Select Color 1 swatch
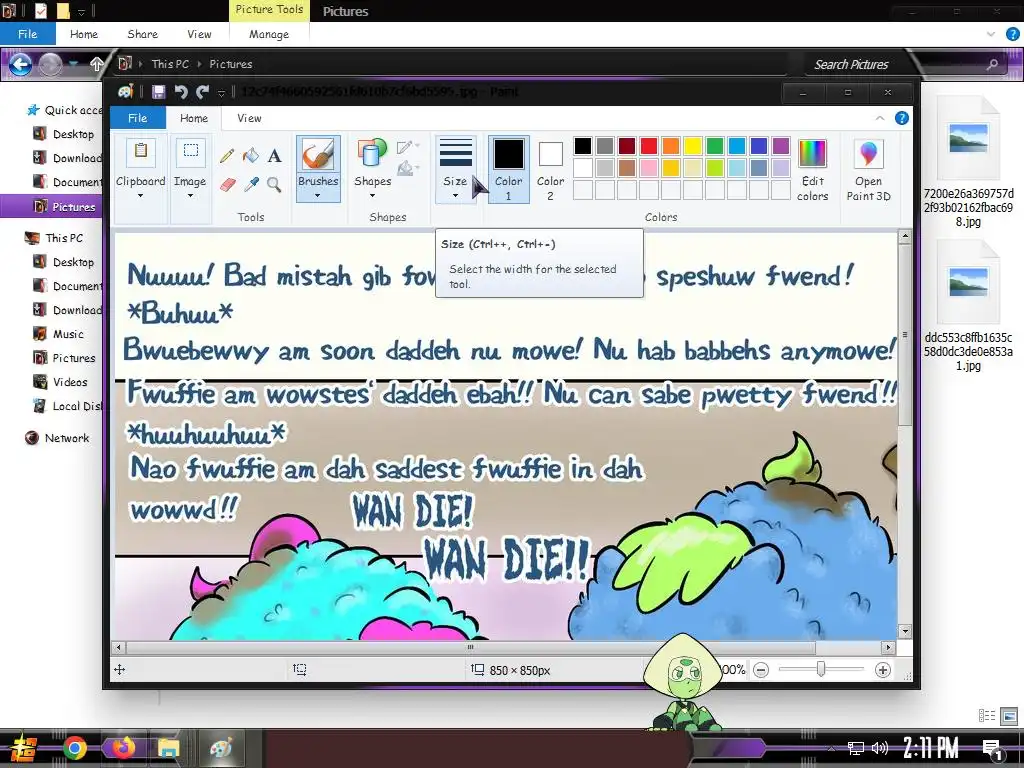The height and width of the screenshot is (768, 1024). coord(508,170)
